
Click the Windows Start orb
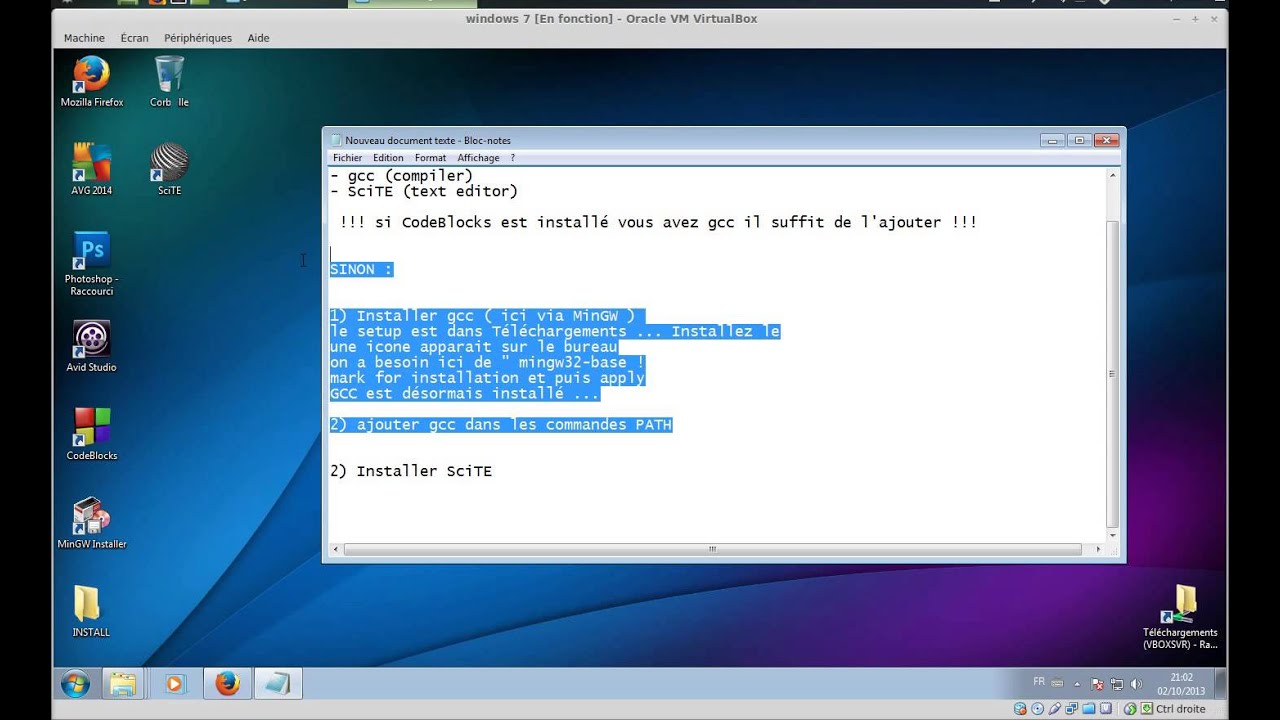(75, 684)
